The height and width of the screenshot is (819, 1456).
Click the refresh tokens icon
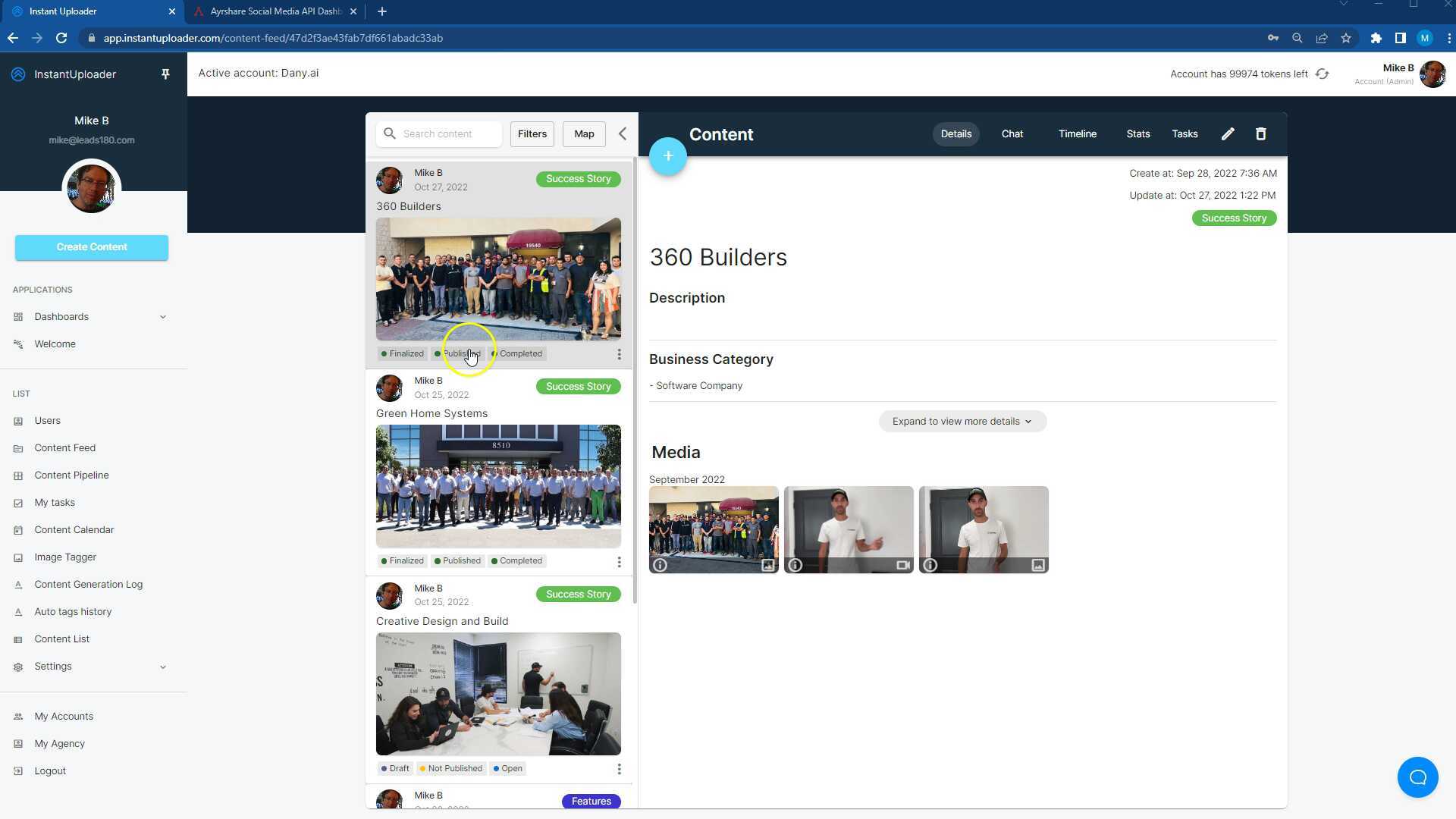tap(1322, 74)
